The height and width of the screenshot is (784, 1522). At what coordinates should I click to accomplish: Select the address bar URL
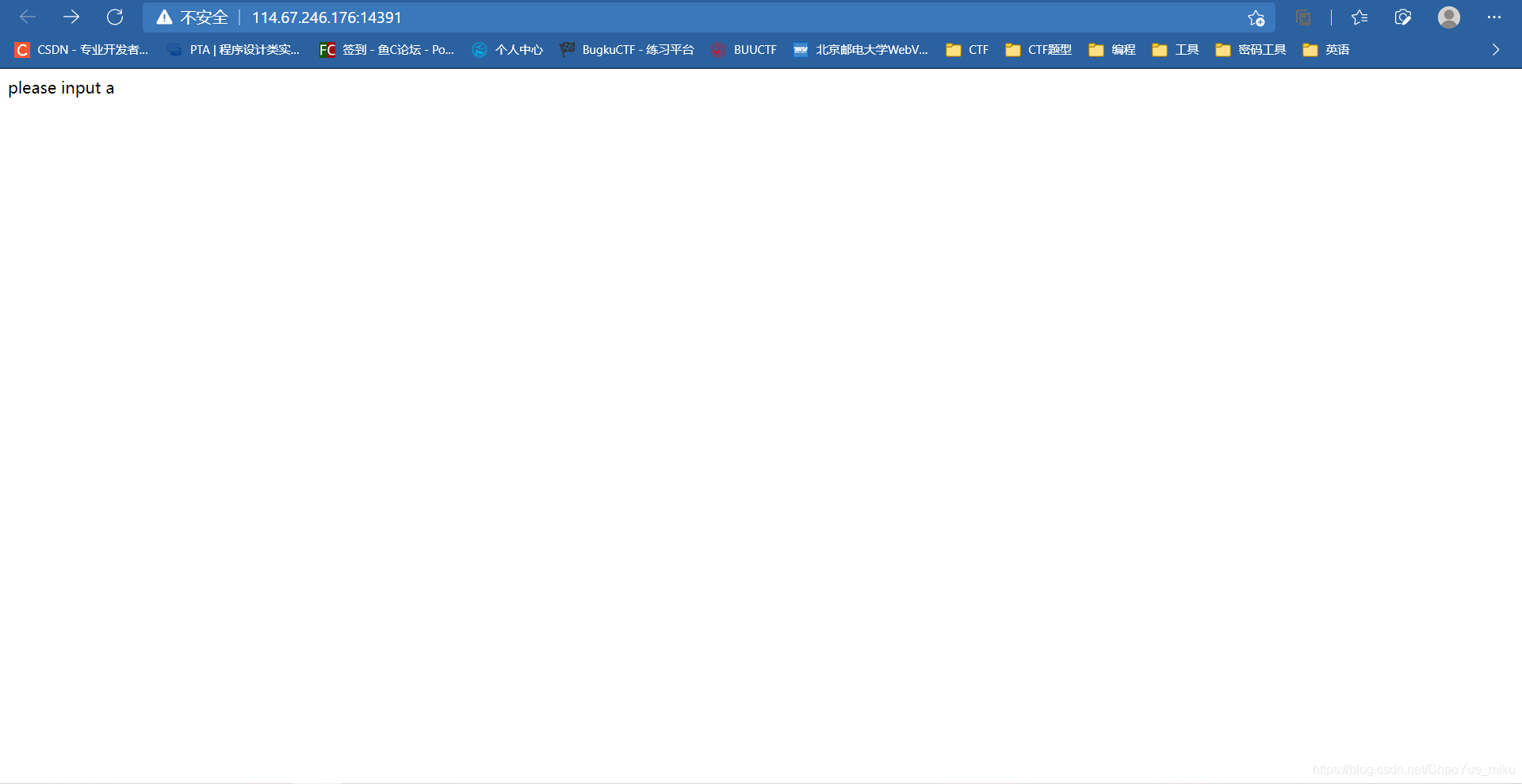326,17
